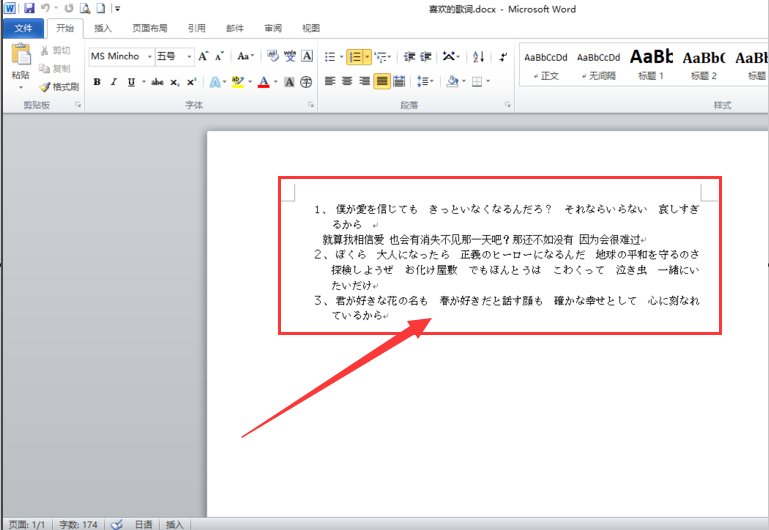Increase paragraph indent
Viewport: 769px width, 530px height.
(x=426, y=57)
